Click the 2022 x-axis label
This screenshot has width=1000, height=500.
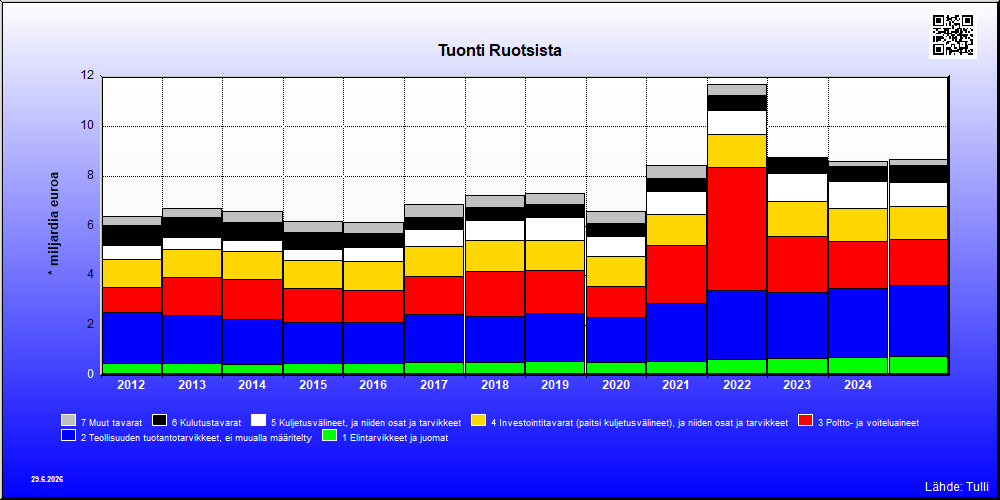[x=737, y=385]
